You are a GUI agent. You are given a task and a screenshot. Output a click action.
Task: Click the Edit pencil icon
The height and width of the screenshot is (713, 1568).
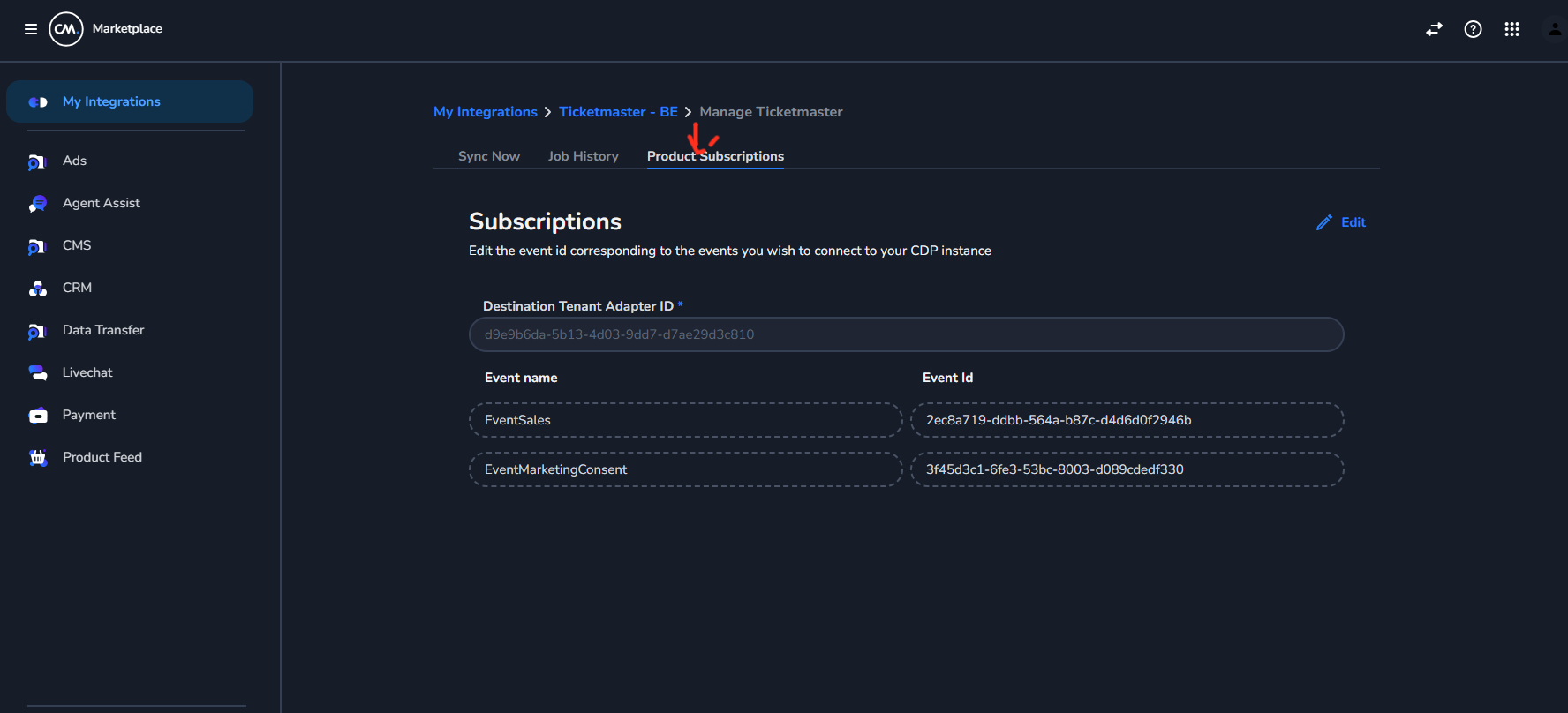tap(1323, 223)
